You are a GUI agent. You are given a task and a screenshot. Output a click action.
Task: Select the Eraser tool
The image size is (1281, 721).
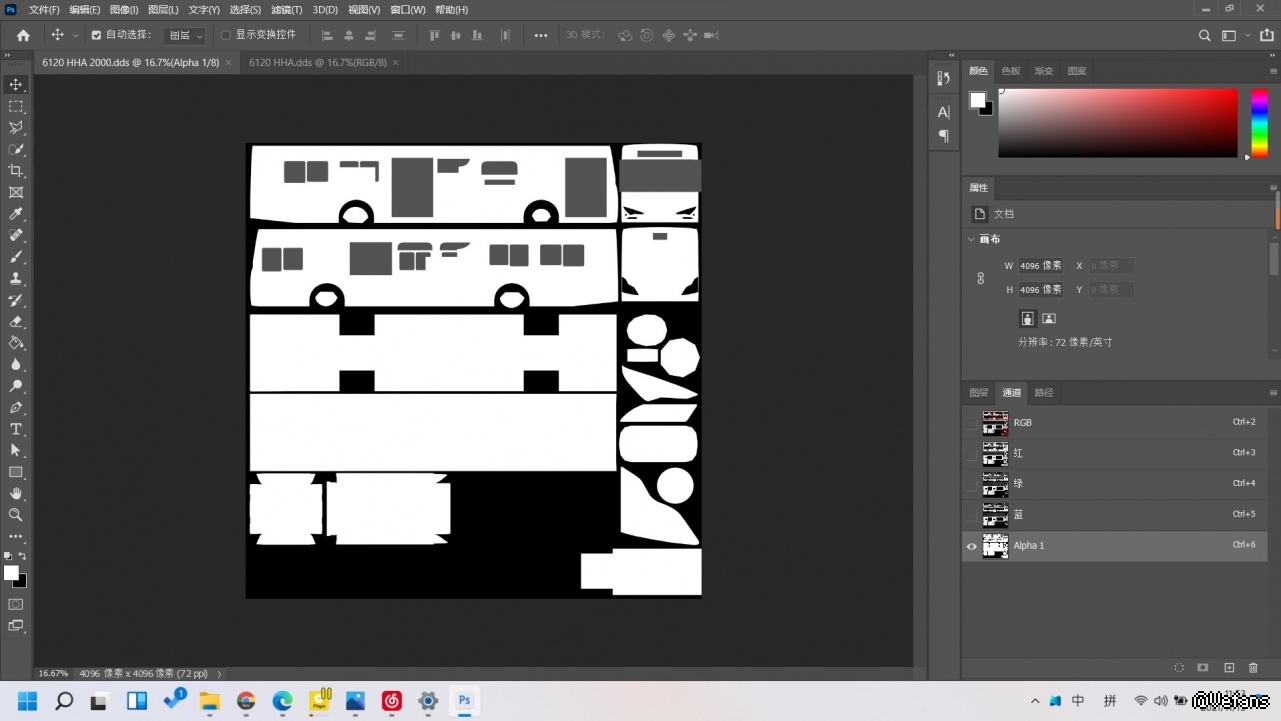coord(16,322)
